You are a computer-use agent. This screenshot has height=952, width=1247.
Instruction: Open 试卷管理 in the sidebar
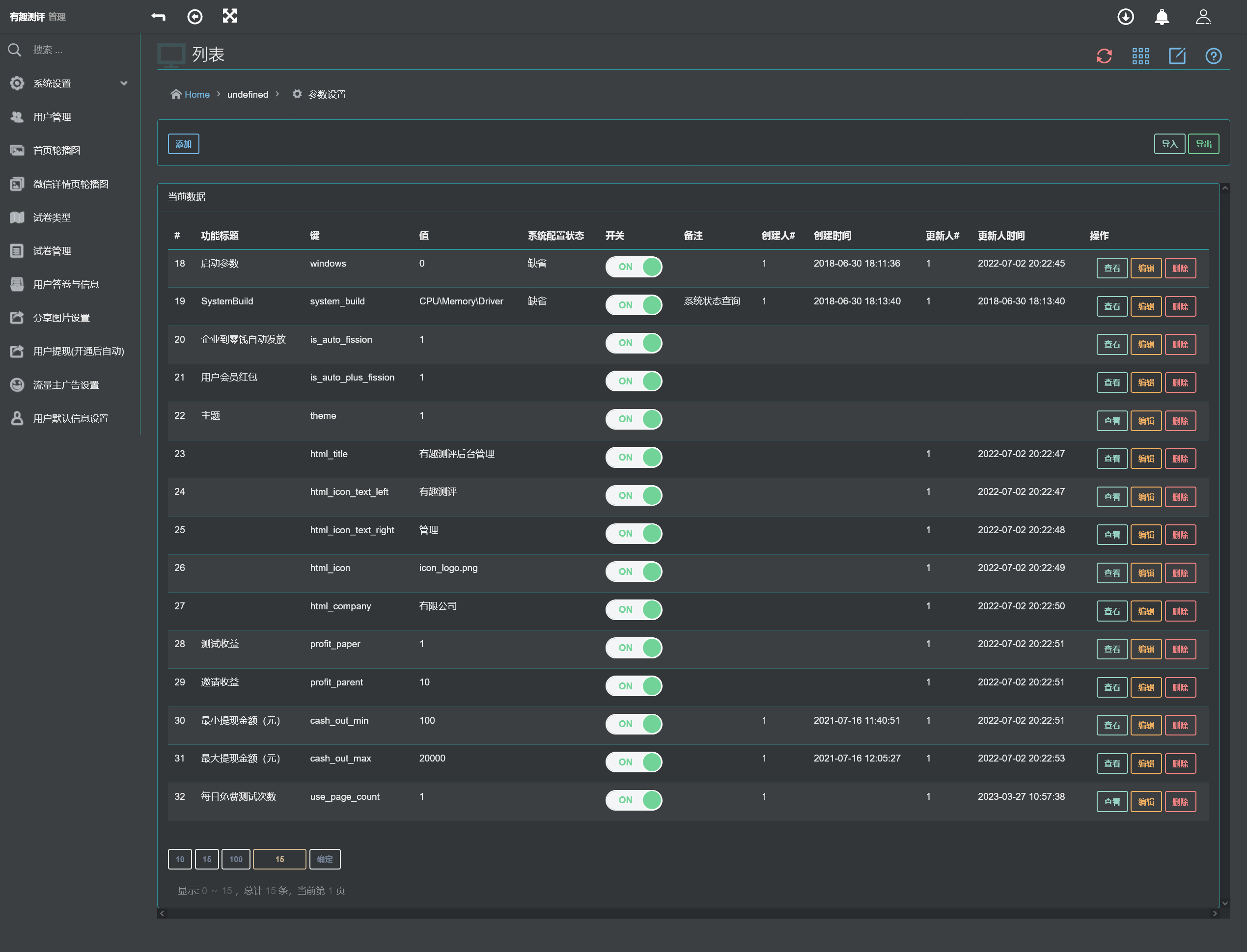click(x=52, y=250)
